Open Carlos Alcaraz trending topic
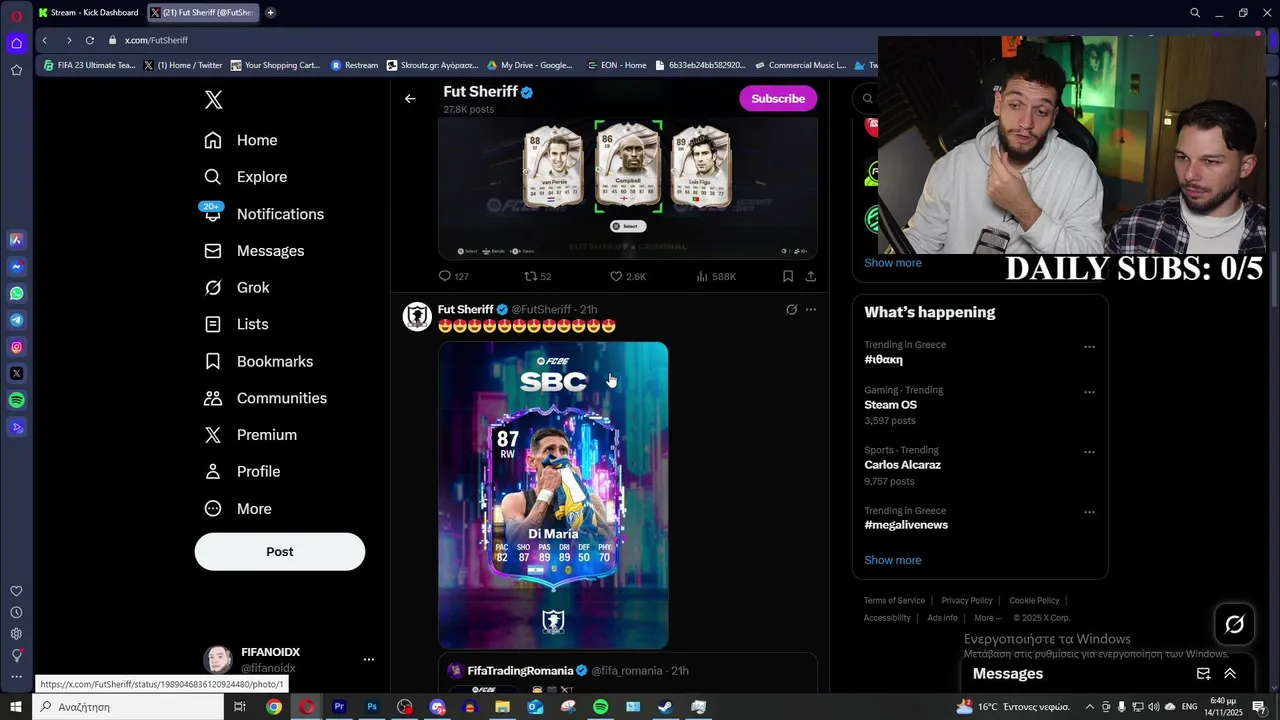Screen dimensions: 1280x720 902,465
